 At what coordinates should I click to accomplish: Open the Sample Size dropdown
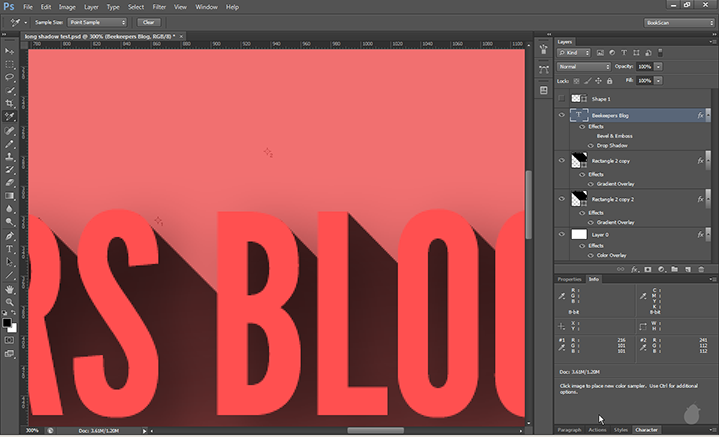(x=97, y=21)
